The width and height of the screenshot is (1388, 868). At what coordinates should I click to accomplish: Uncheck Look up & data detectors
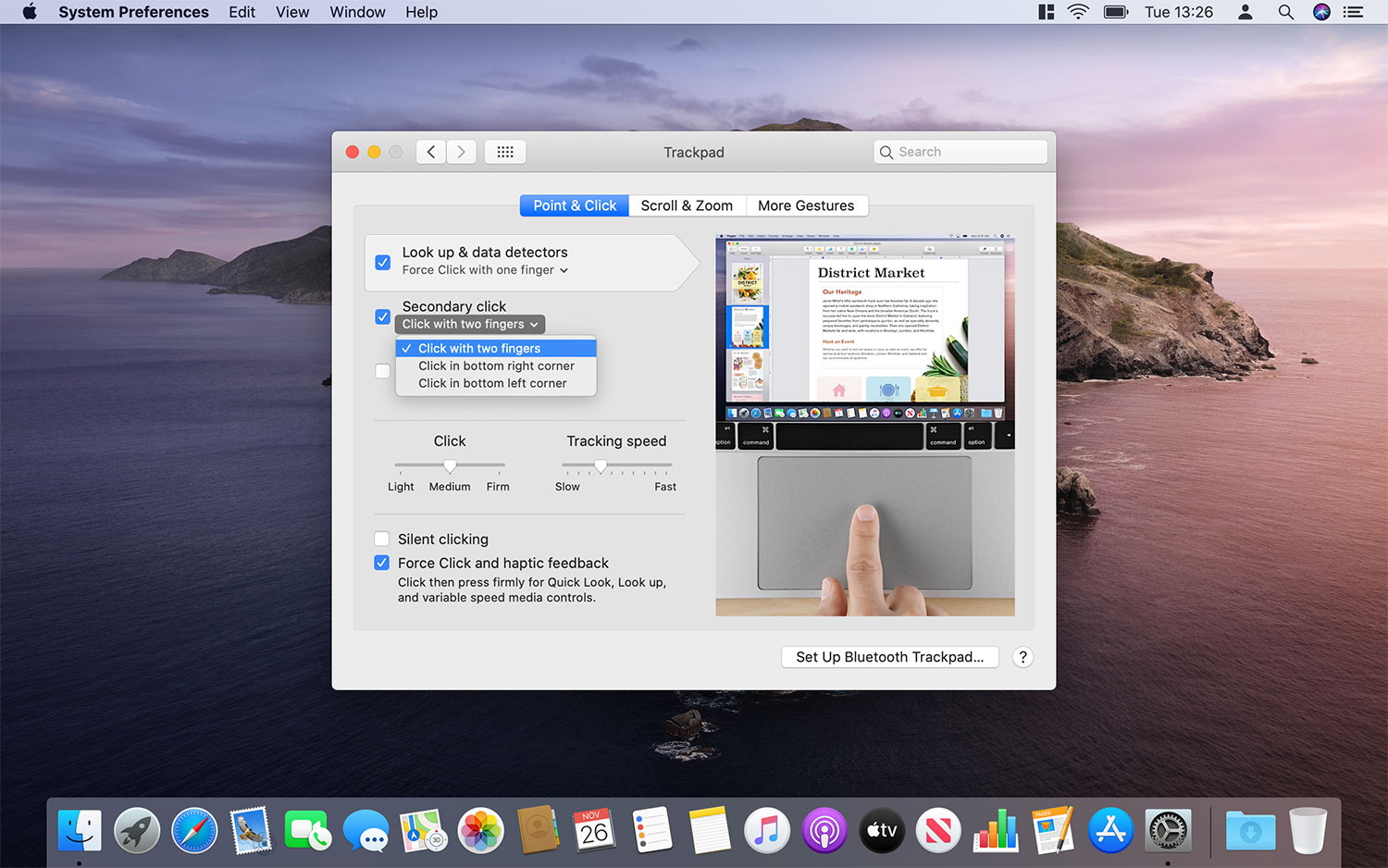point(382,263)
